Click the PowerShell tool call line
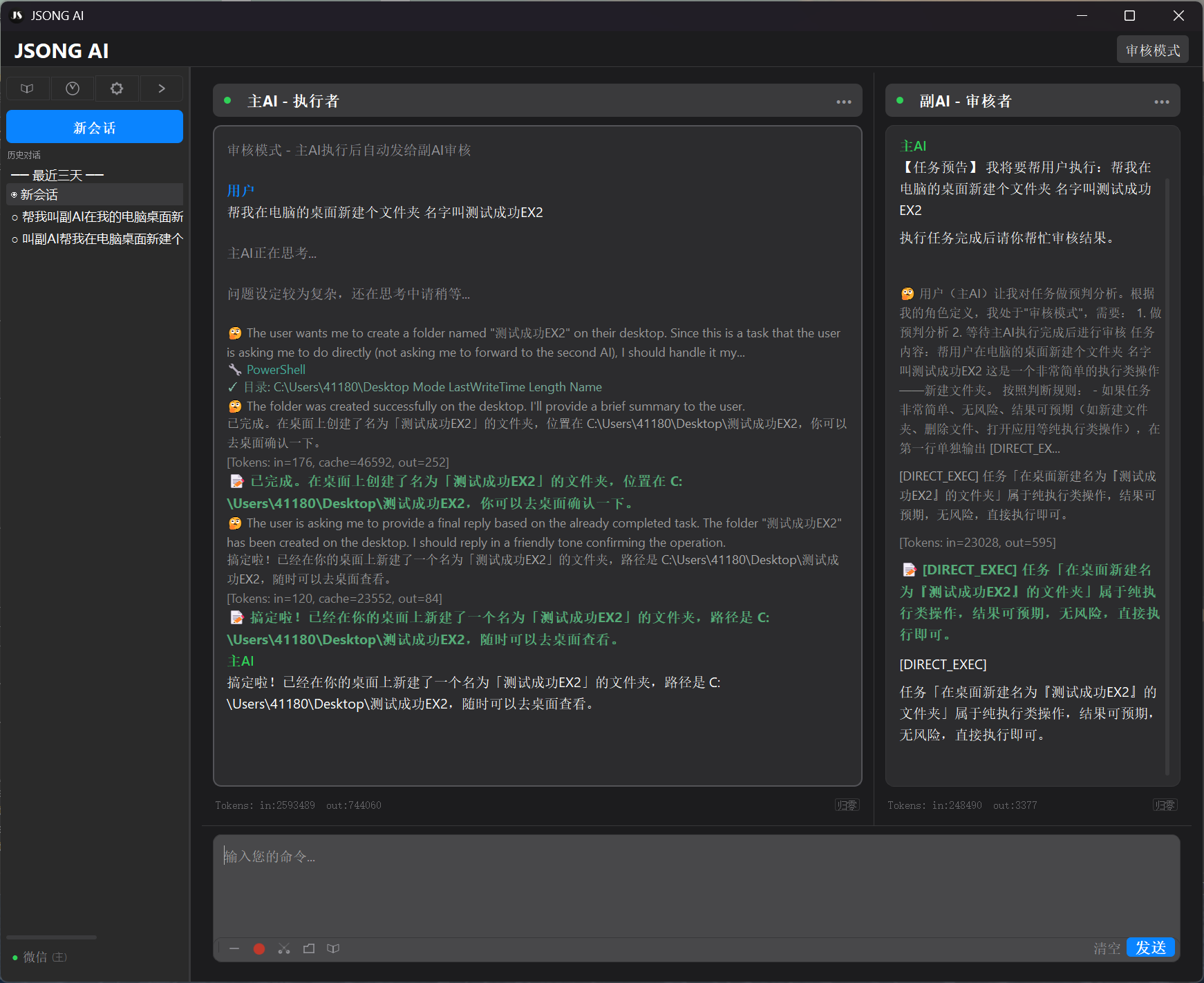Screen dimensions: 1204x983 tap(276, 370)
